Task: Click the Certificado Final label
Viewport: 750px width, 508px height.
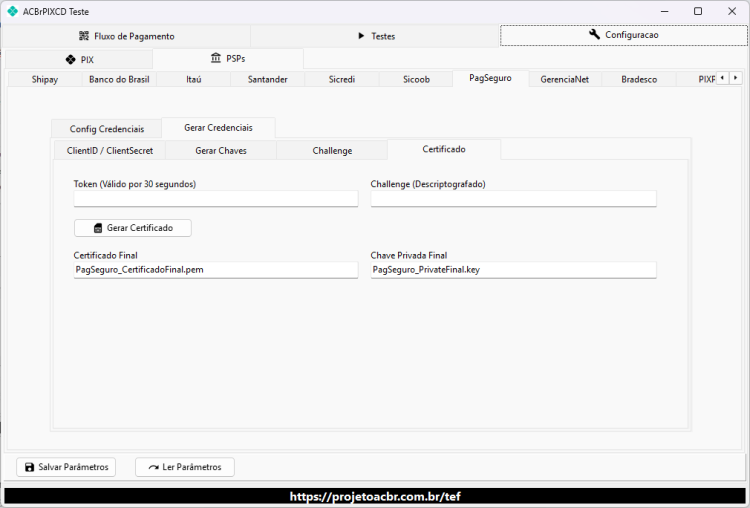Action: click(105, 255)
